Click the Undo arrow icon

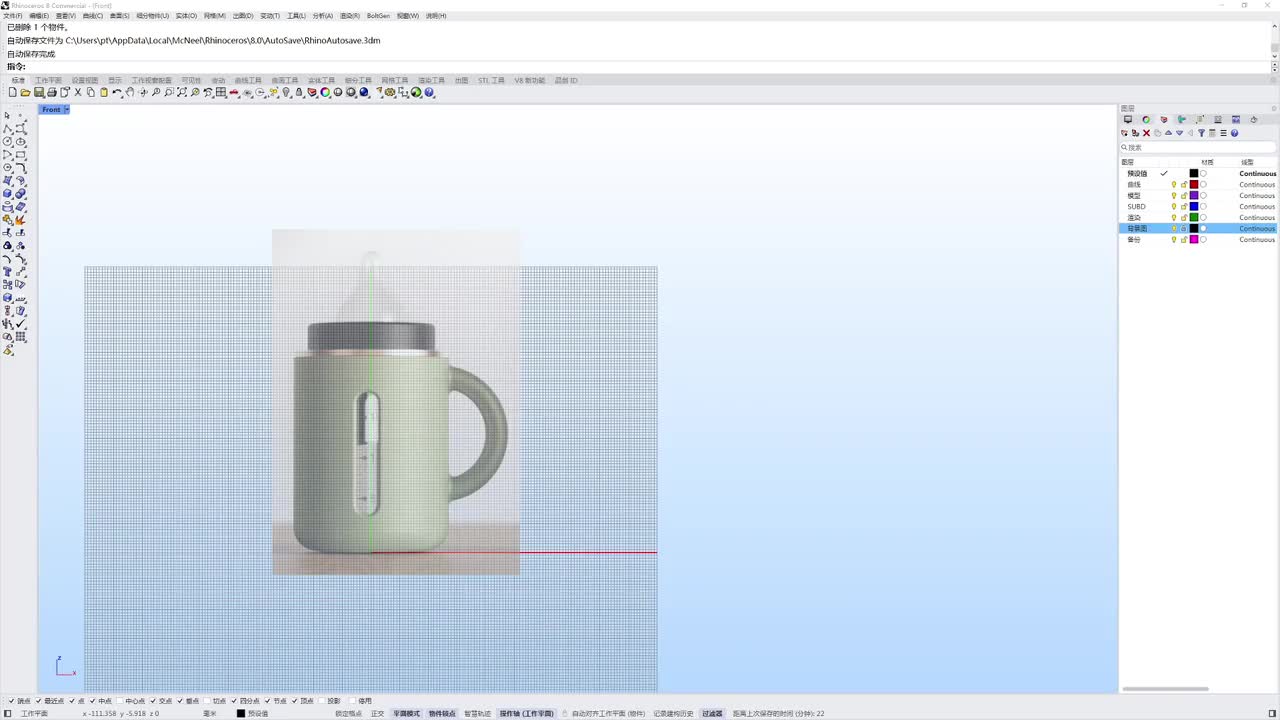pos(117,92)
